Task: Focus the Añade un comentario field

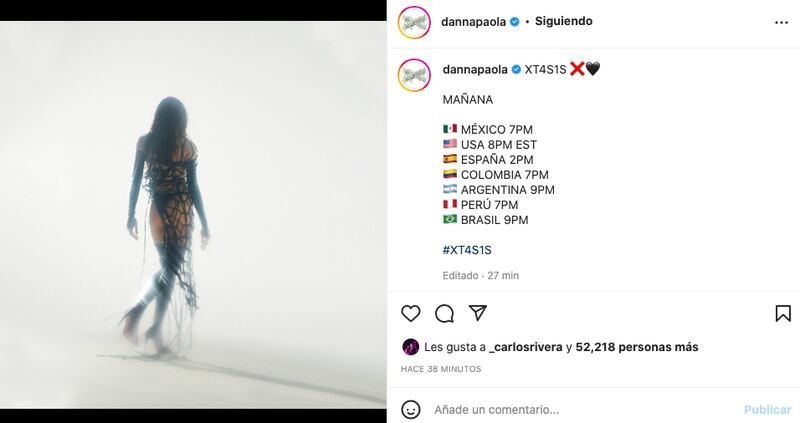Action: pos(582,410)
